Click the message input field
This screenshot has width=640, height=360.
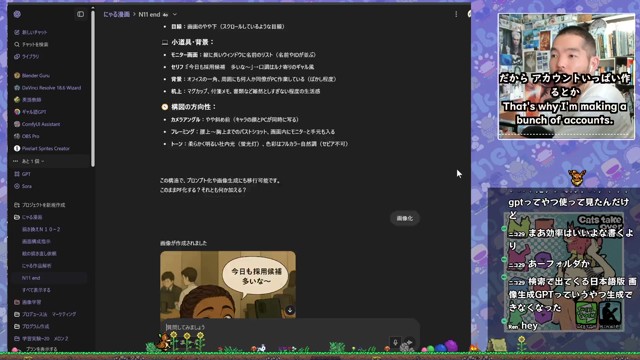tap(278, 327)
